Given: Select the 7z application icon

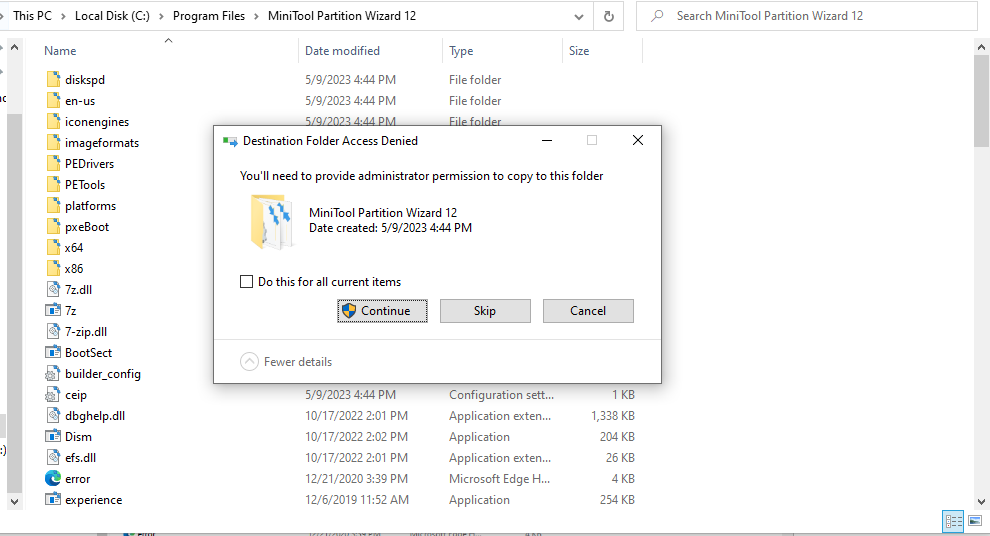Looking at the screenshot, I should coord(53,311).
